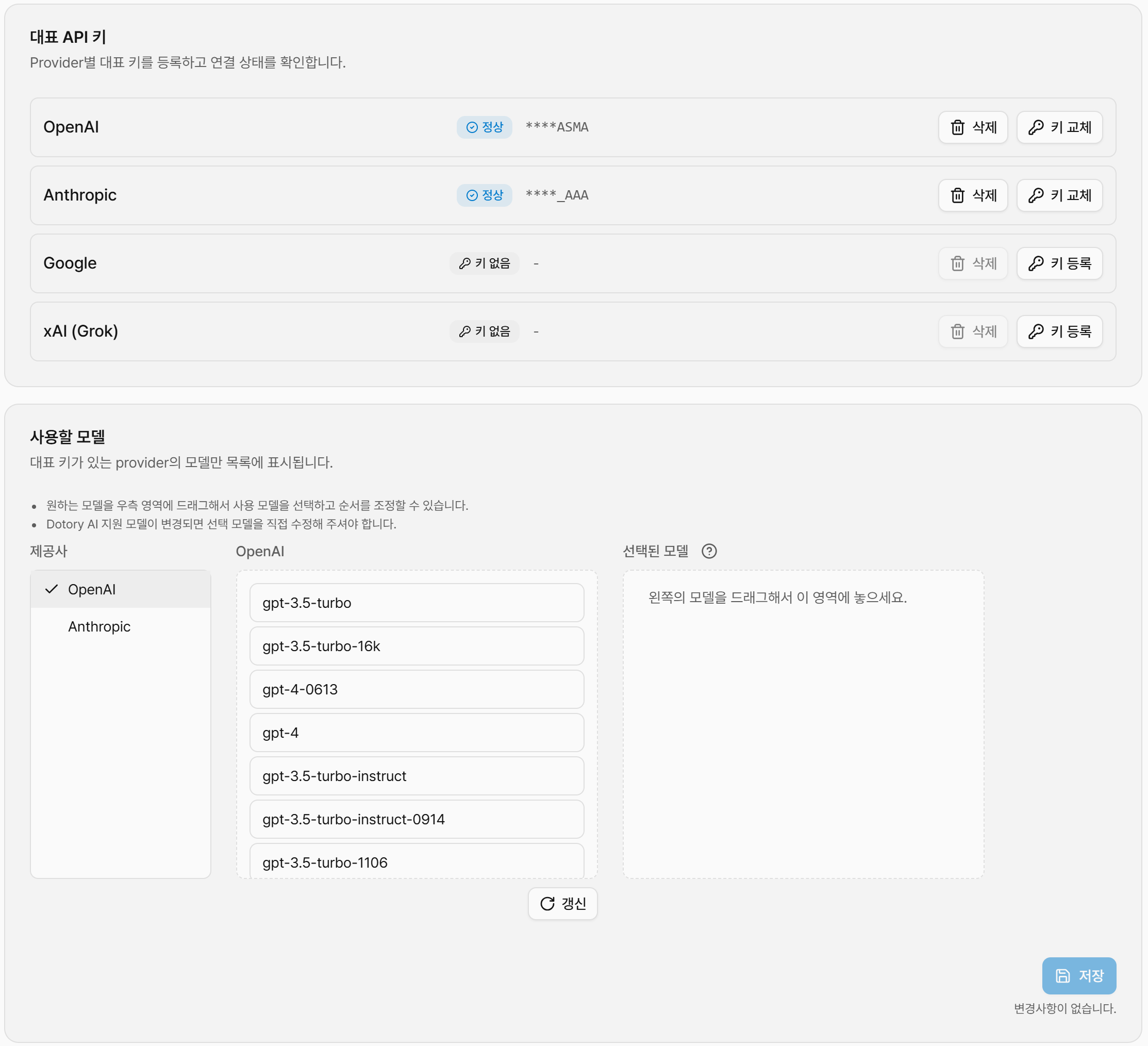Click the disabled 삭제 button in xAI row
The image size is (1148, 1046).
(x=973, y=331)
